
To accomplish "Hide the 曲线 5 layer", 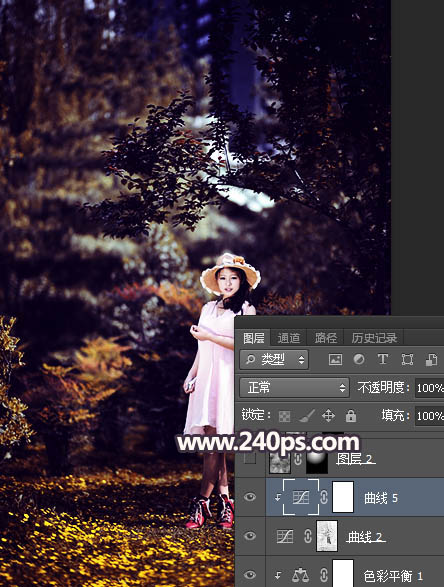I will click(x=250, y=497).
